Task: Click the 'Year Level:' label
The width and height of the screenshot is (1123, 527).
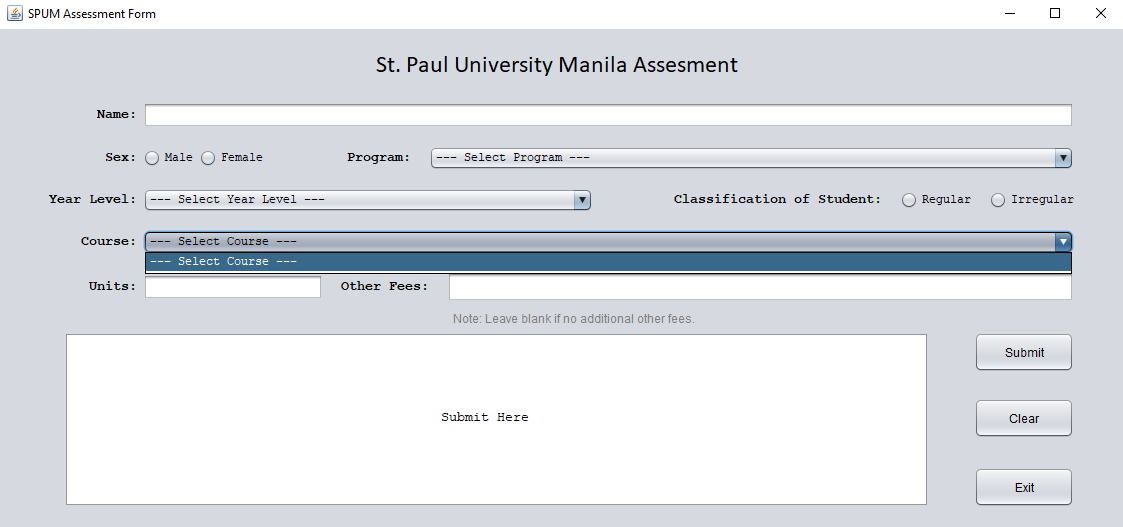Action: click(92, 199)
